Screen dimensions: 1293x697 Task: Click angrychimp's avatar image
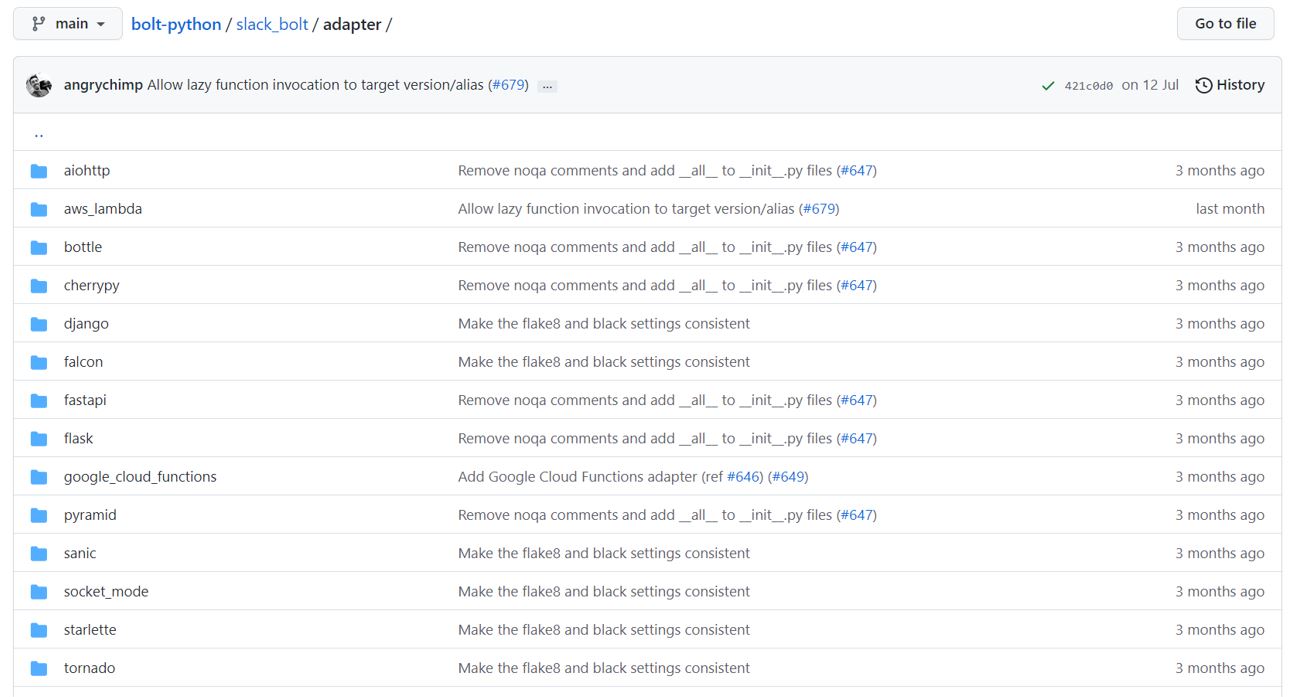[x=39, y=85]
